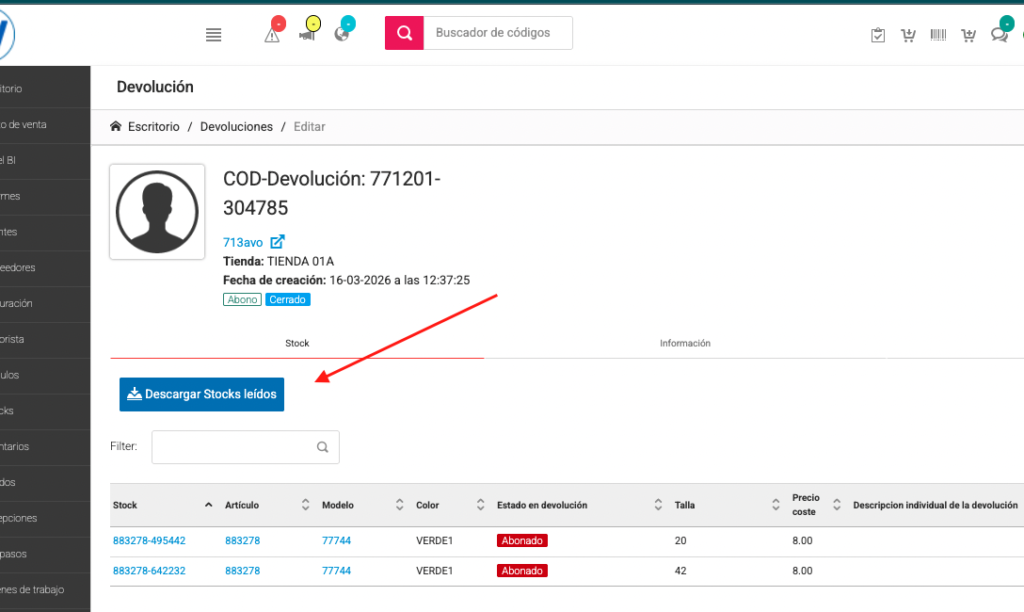Click the barcode scanner icon
This screenshot has width=1024, height=612.
pyautogui.click(x=938, y=36)
